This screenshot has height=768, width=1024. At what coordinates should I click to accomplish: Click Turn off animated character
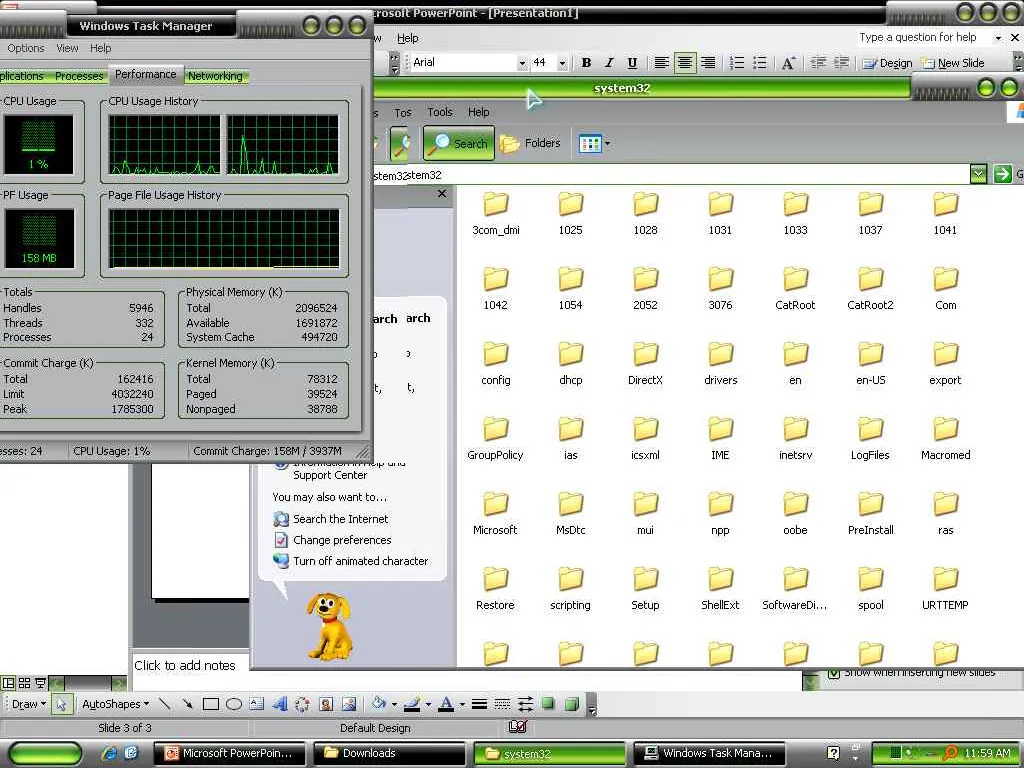click(360, 561)
